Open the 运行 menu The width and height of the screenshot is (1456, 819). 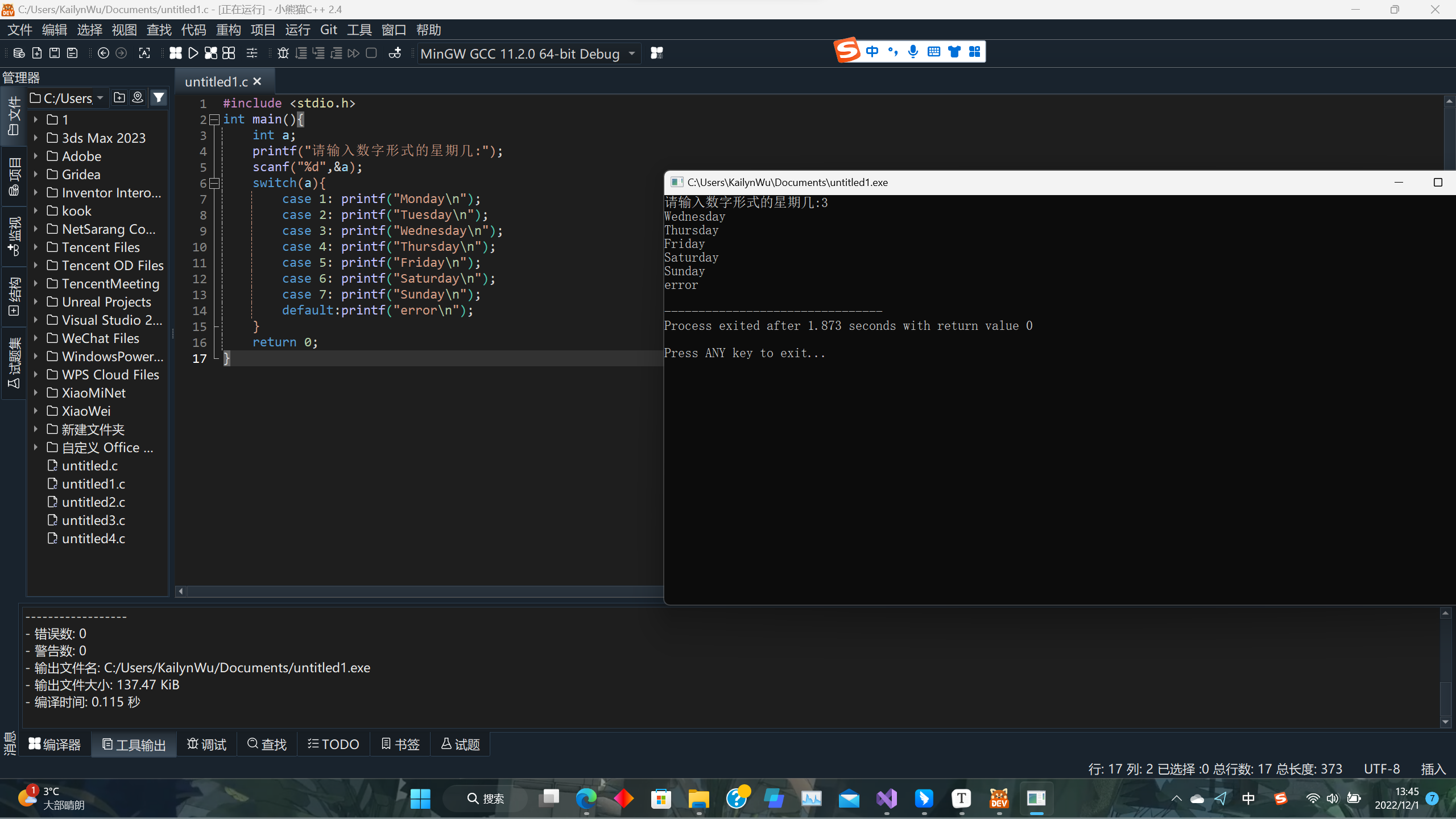(x=297, y=30)
